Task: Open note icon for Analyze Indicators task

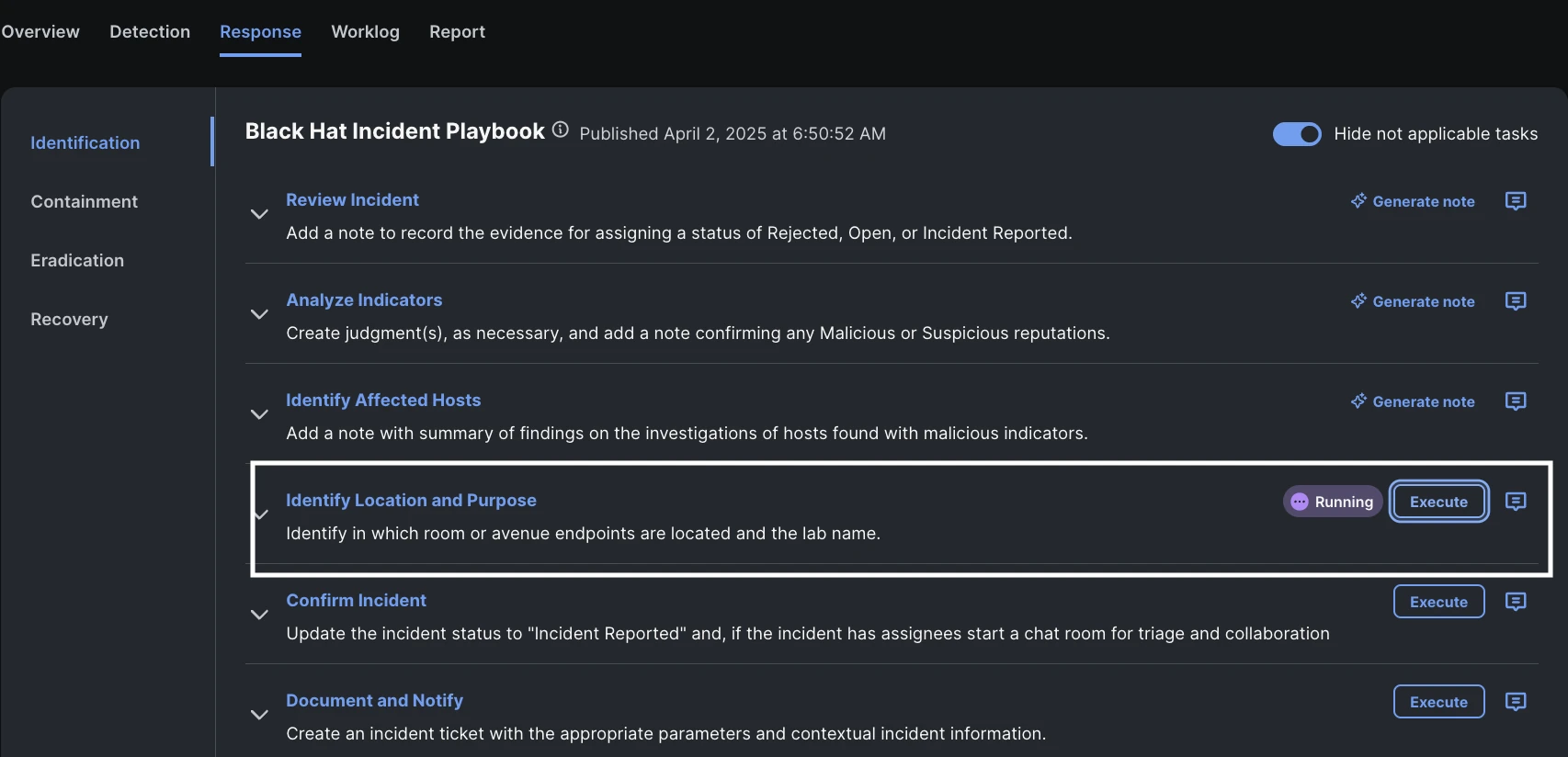Action: [1515, 301]
